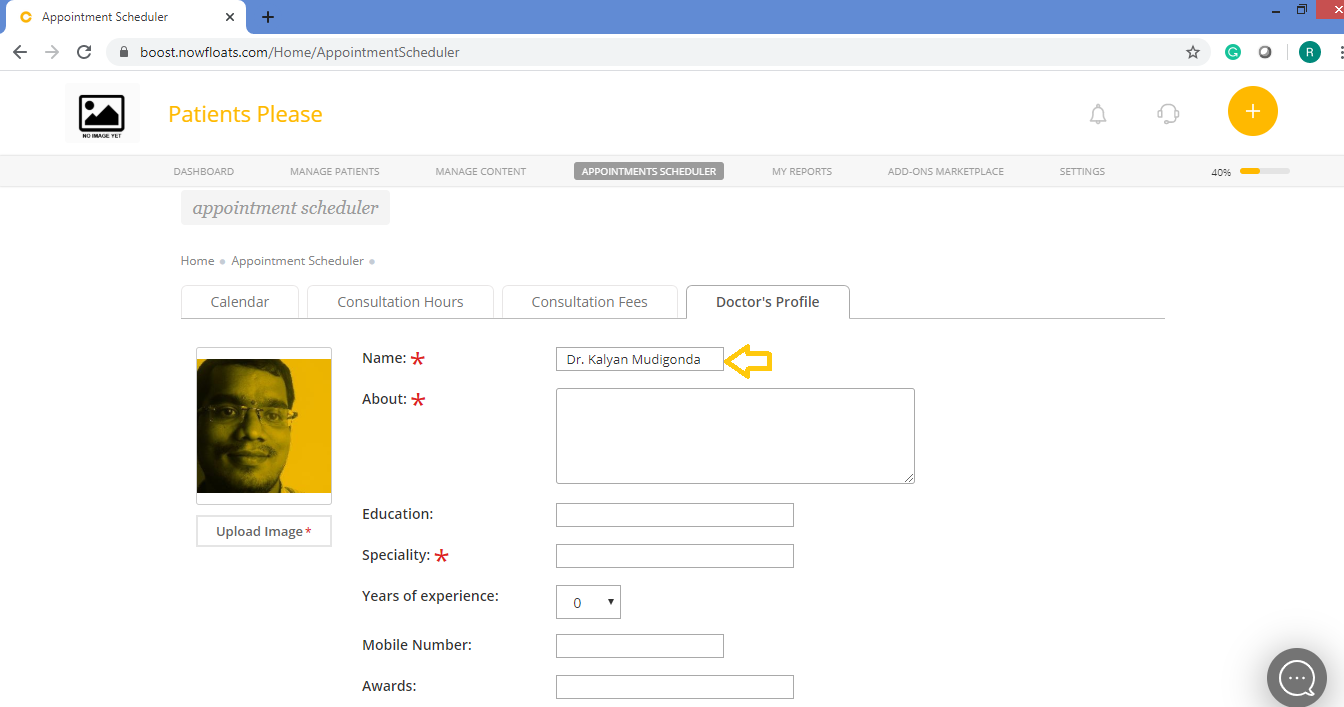Open My Reports
The width and height of the screenshot is (1344, 707).
(x=802, y=171)
